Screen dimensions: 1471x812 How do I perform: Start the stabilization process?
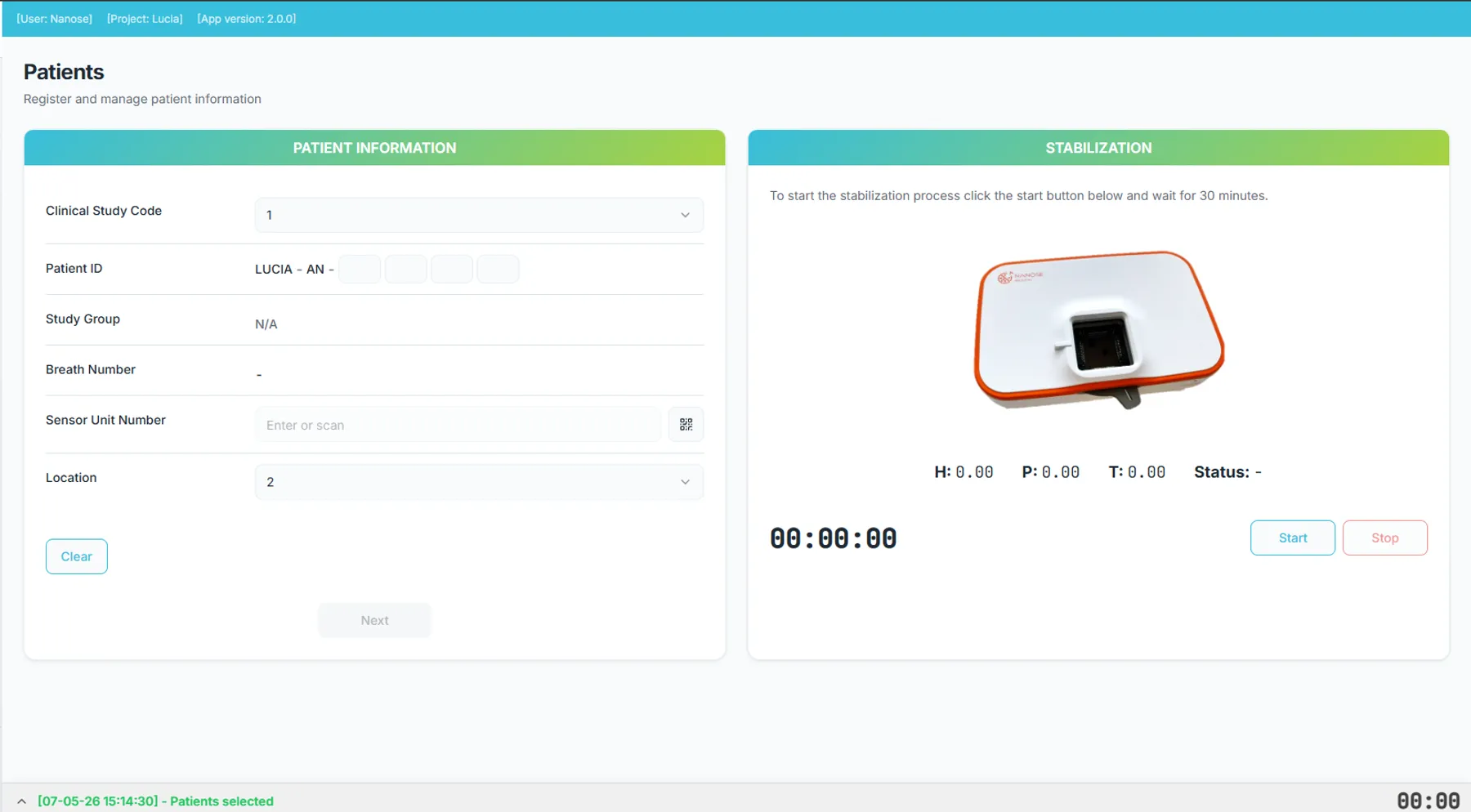[1293, 538]
